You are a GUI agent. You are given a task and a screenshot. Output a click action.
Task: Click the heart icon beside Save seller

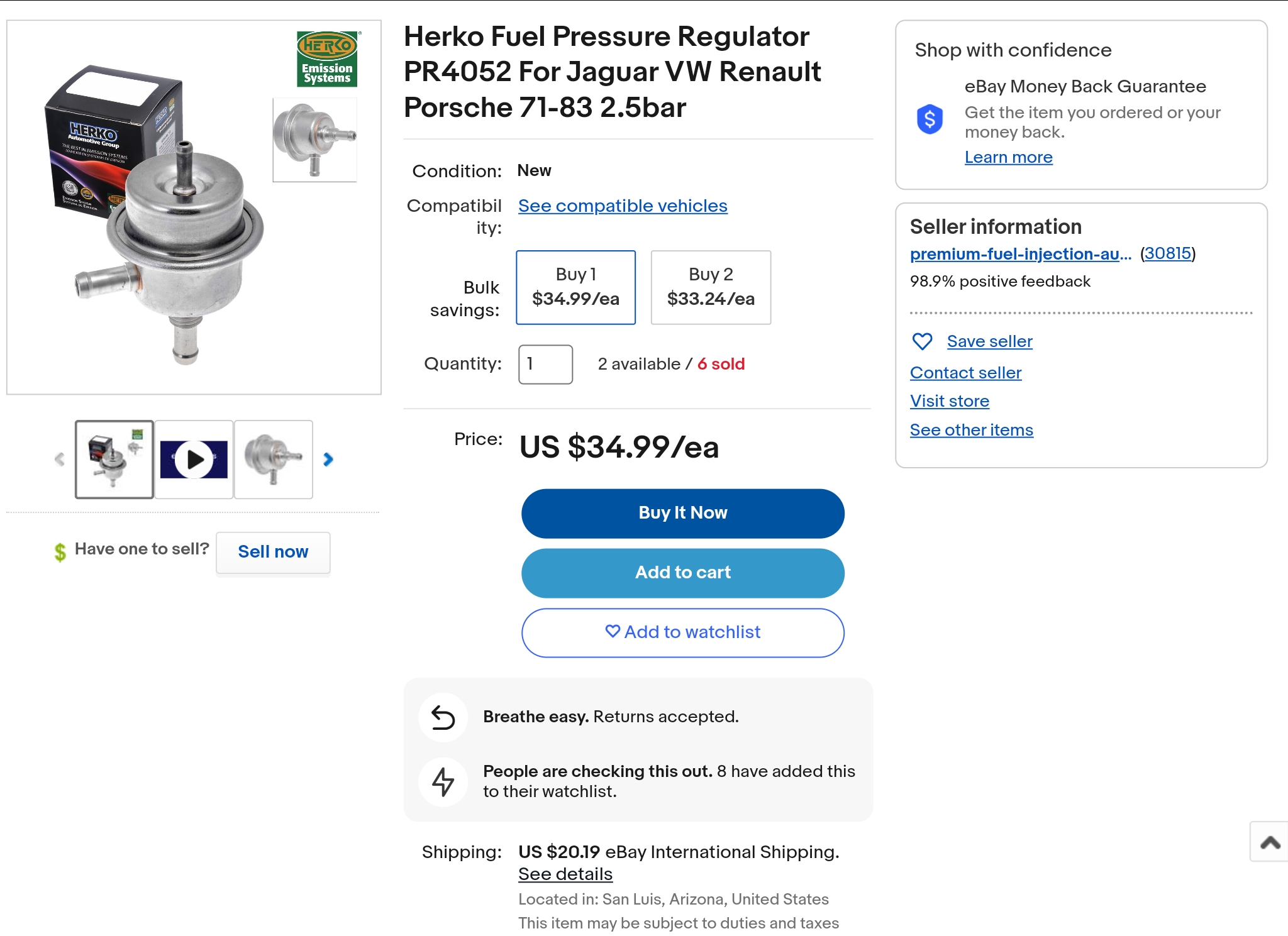pos(922,341)
